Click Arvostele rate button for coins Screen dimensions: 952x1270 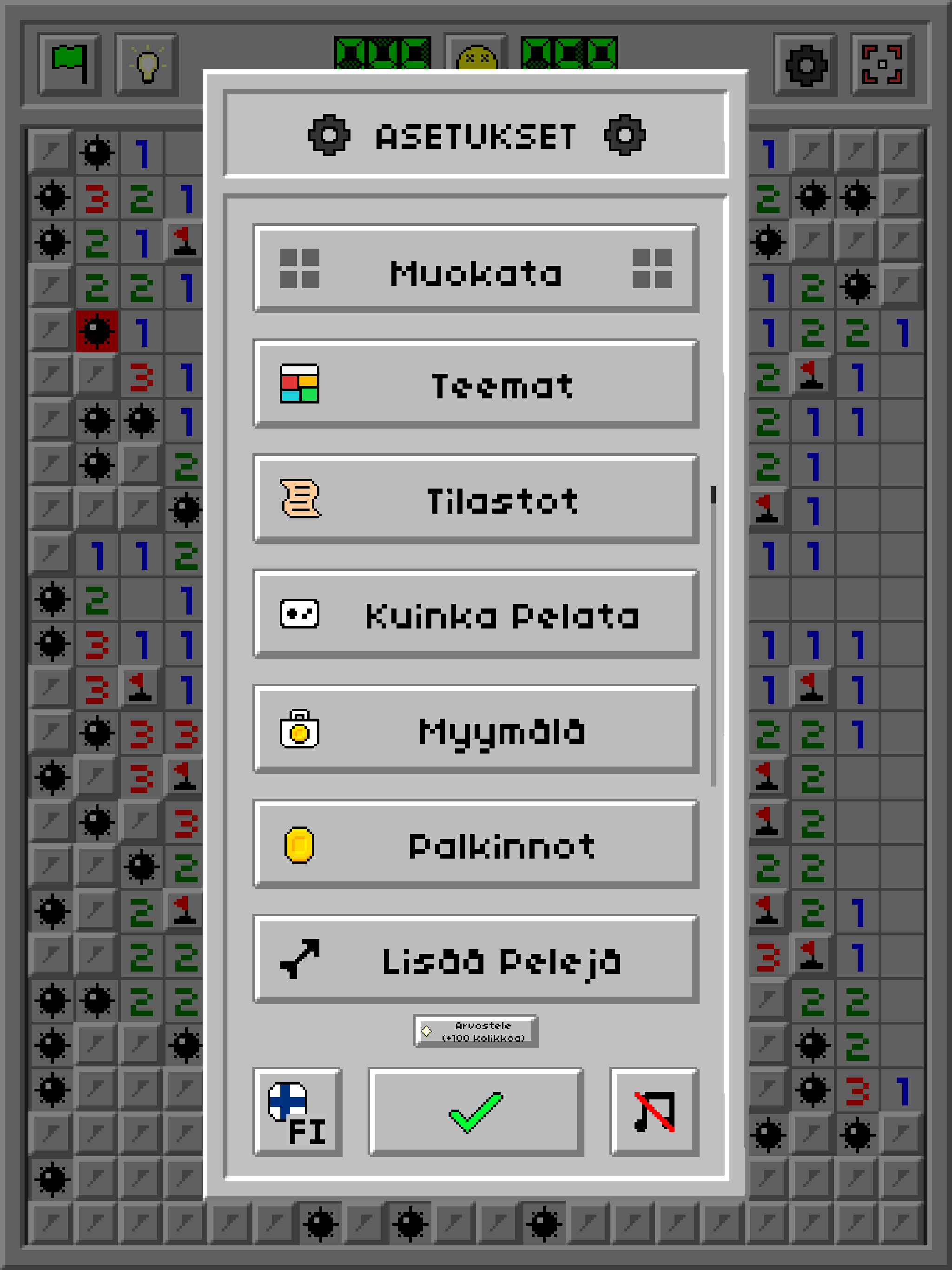[476, 1031]
